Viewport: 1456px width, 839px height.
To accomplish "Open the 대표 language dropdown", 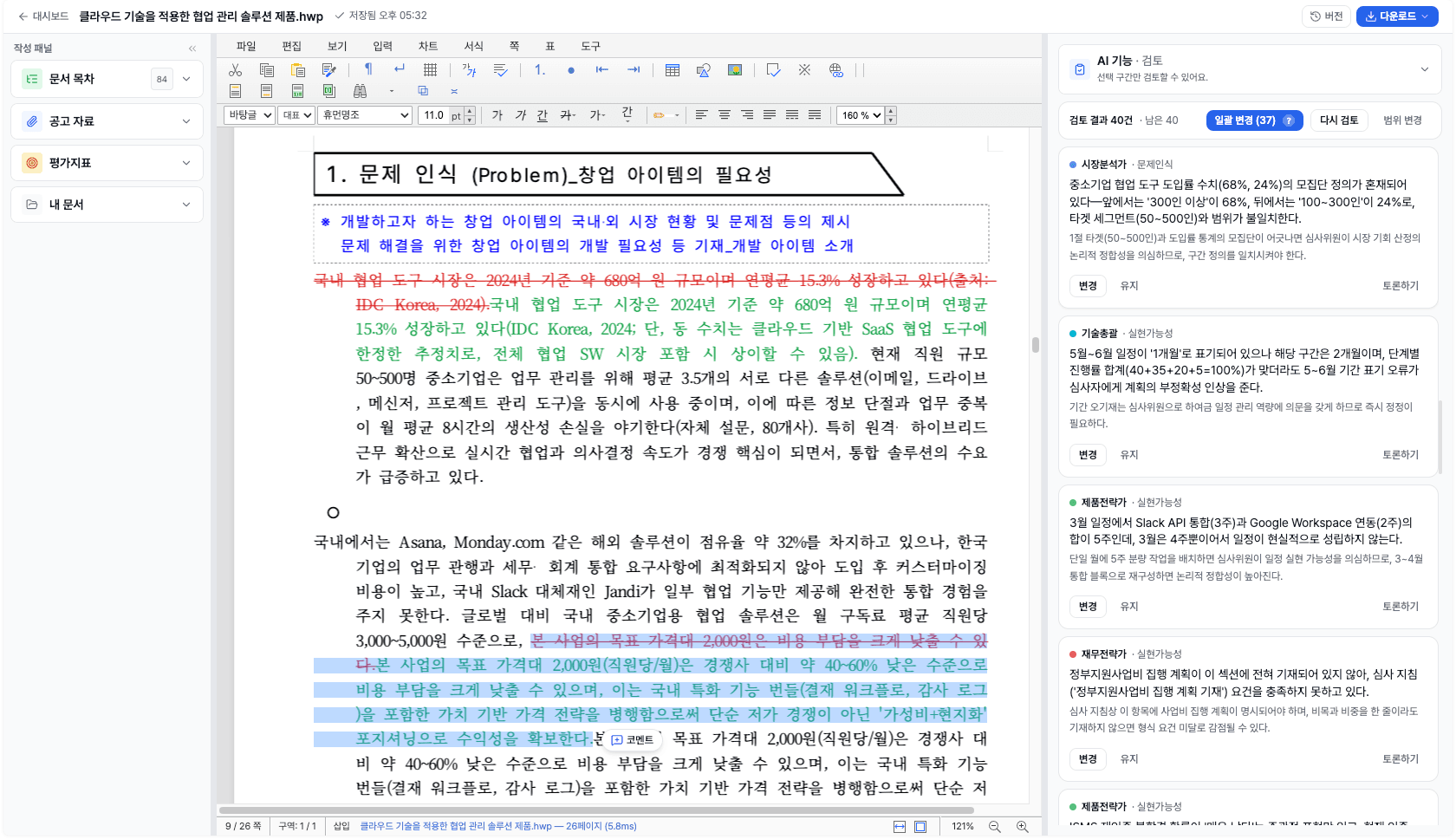I will (296, 115).
